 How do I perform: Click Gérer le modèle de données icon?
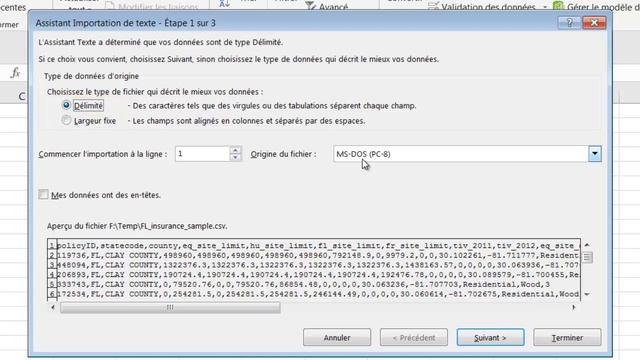(558, 6)
